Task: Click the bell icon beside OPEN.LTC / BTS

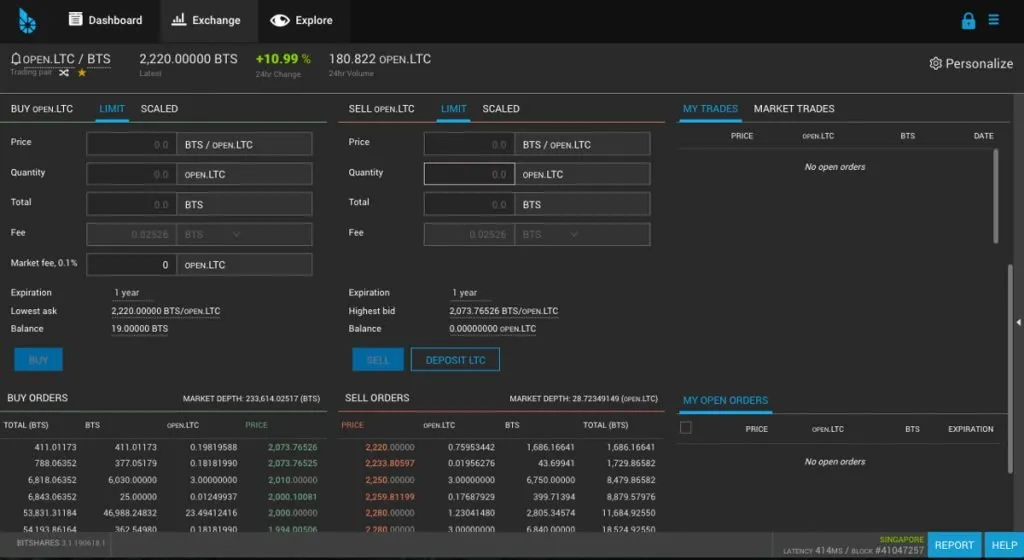Action: 16,59
